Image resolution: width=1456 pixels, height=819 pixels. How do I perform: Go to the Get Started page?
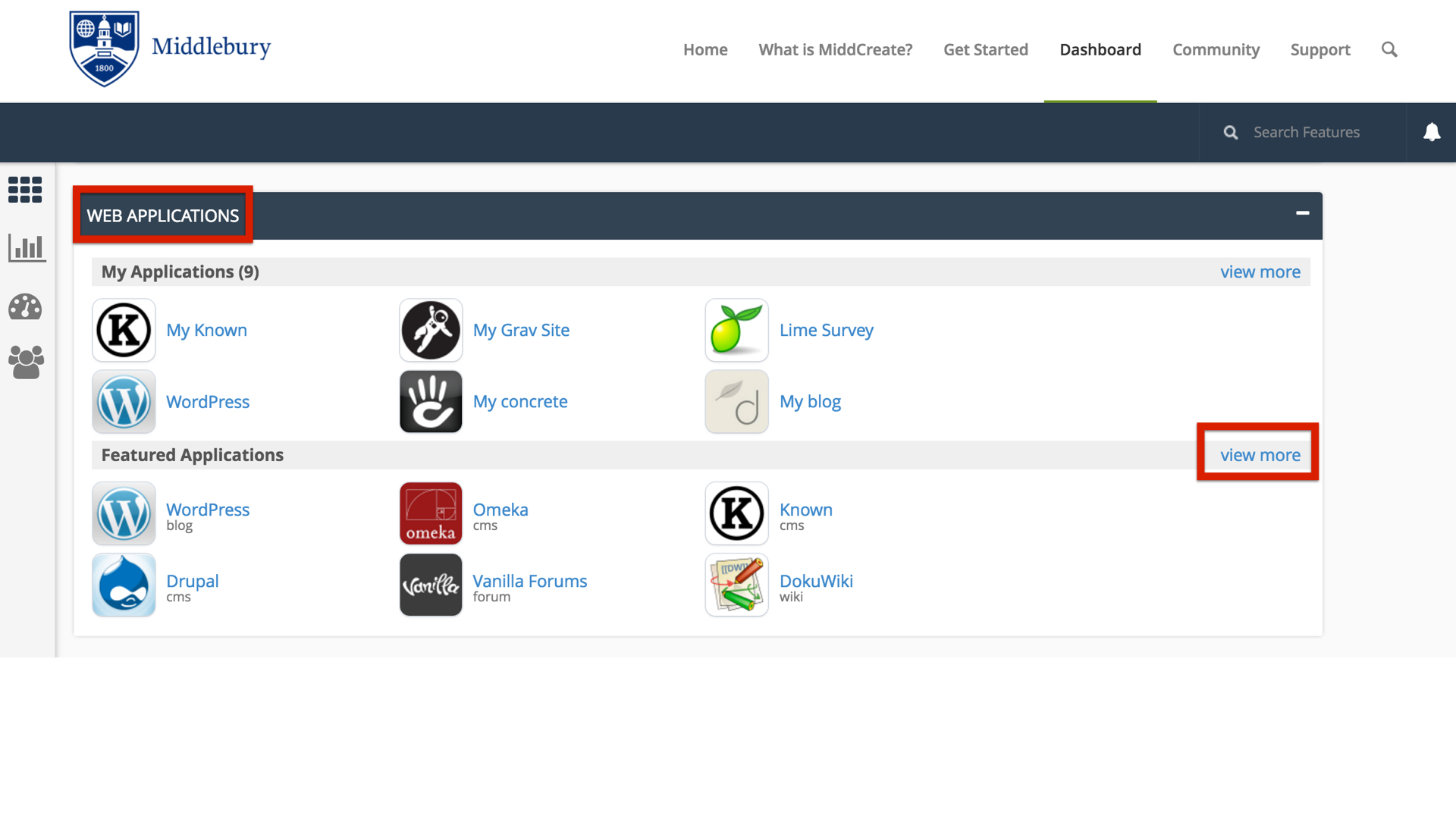coord(985,50)
